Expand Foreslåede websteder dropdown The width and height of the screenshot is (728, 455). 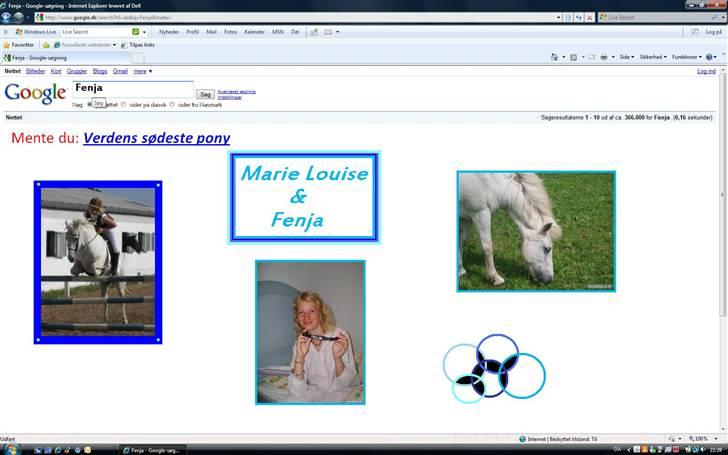point(114,45)
